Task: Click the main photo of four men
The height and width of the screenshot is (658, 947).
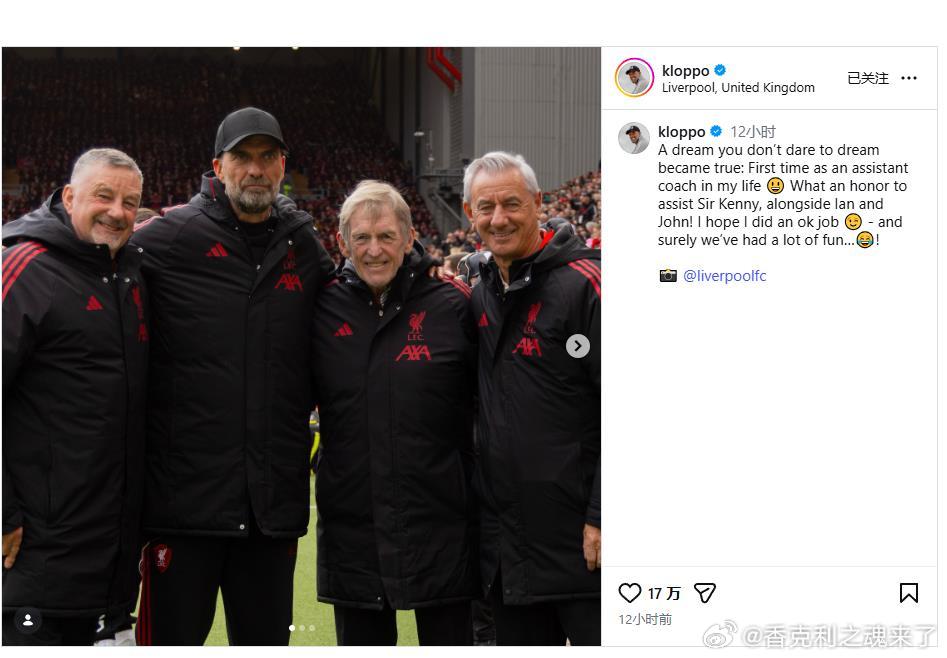Action: 301,346
